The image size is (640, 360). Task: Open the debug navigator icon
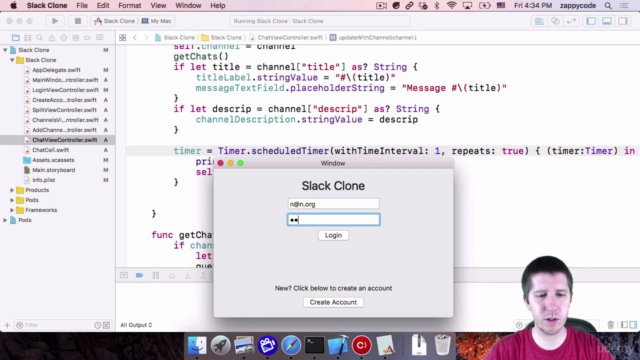coord(76,38)
